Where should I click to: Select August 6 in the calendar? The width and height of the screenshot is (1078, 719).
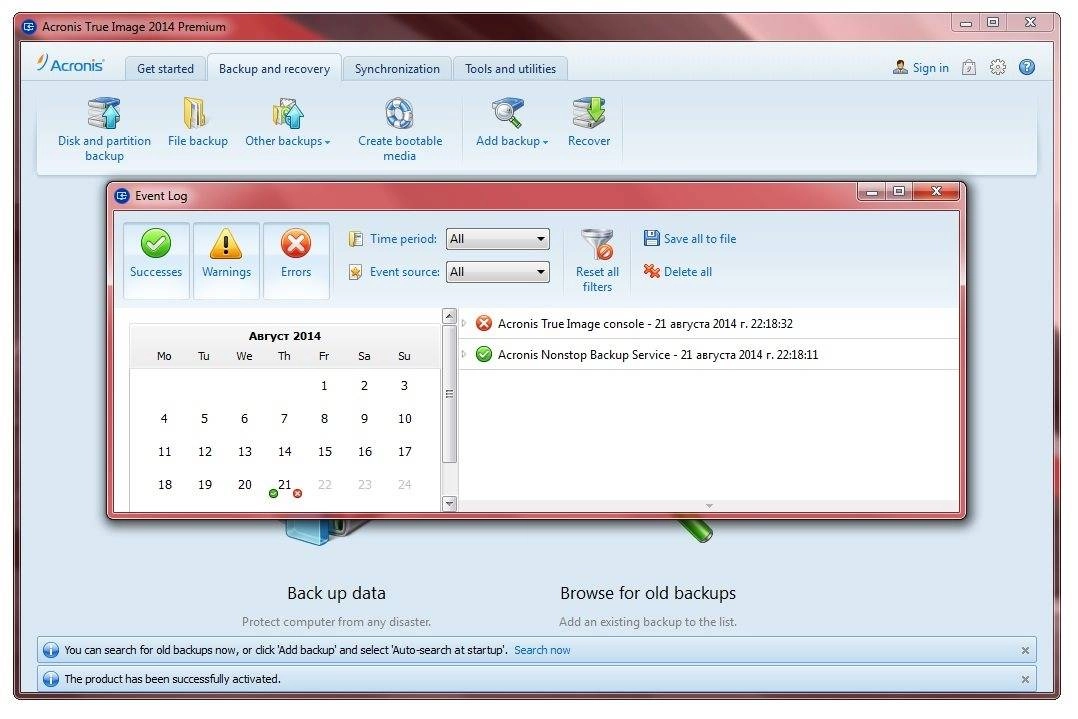tap(244, 419)
